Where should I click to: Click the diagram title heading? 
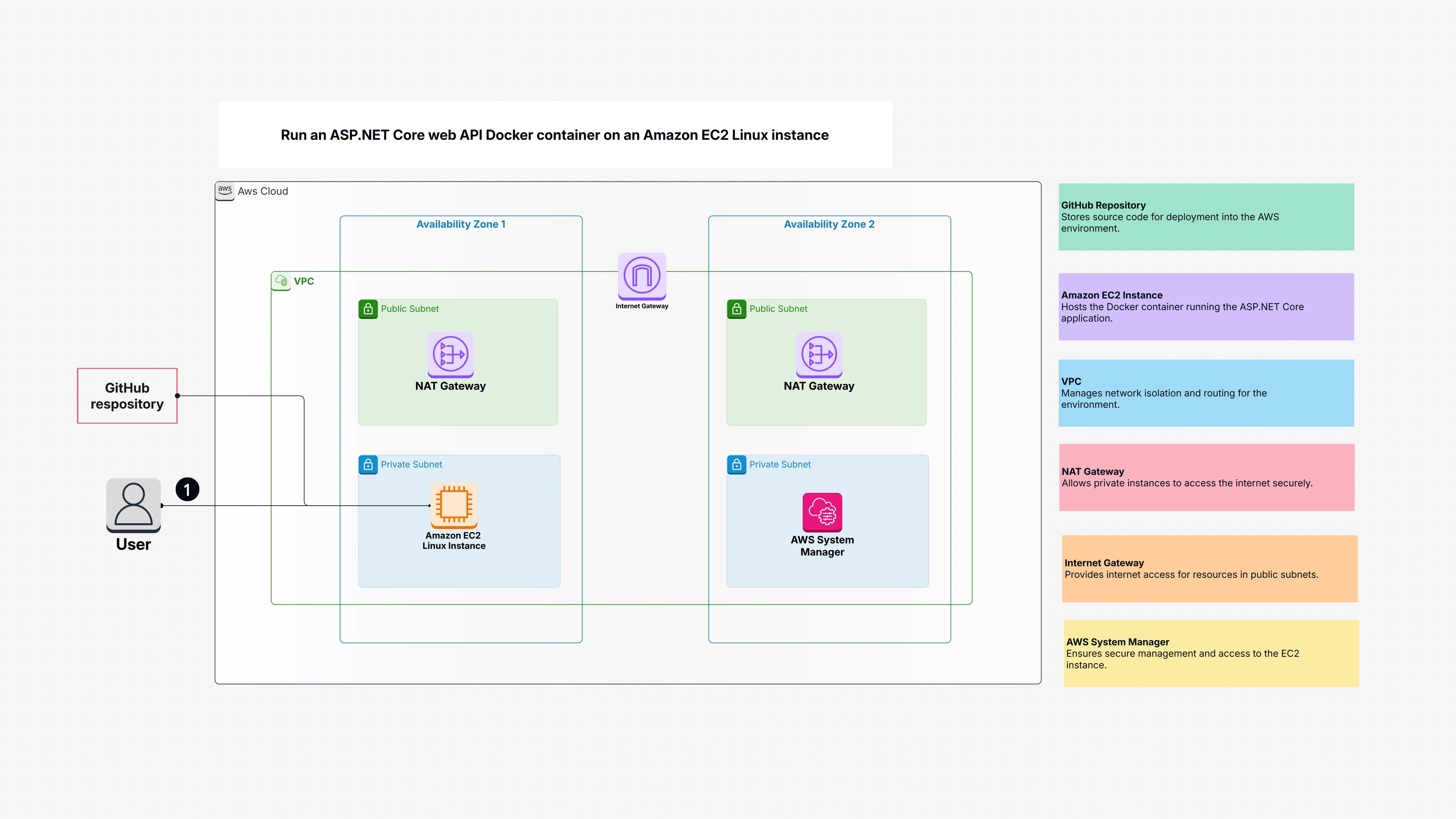coord(555,135)
